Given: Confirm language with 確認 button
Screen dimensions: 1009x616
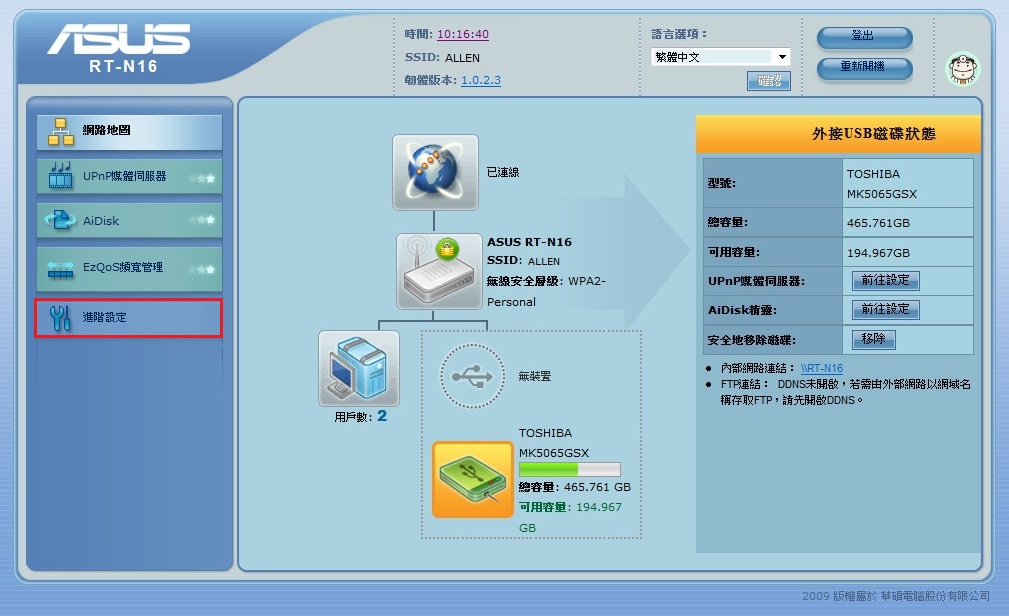Looking at the screenshot, I should (768, 81).
